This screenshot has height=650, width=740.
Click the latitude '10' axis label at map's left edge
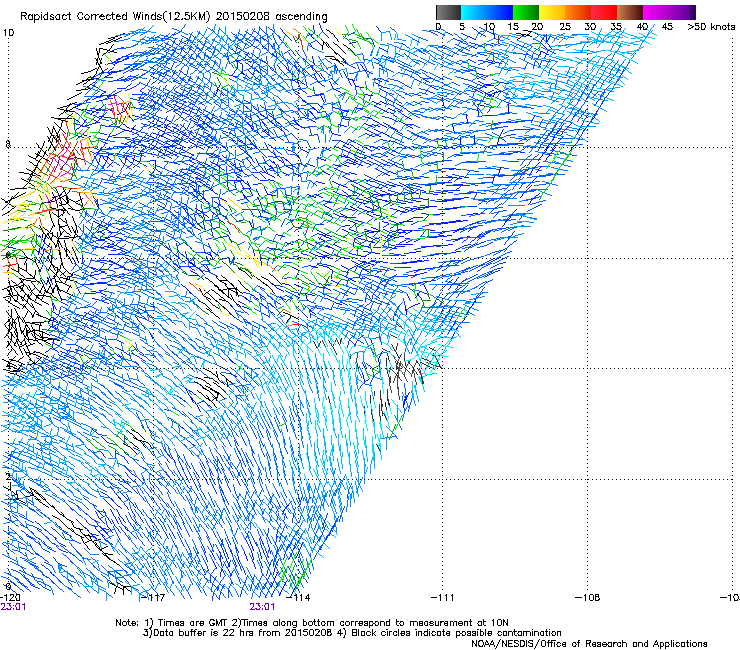8,33
